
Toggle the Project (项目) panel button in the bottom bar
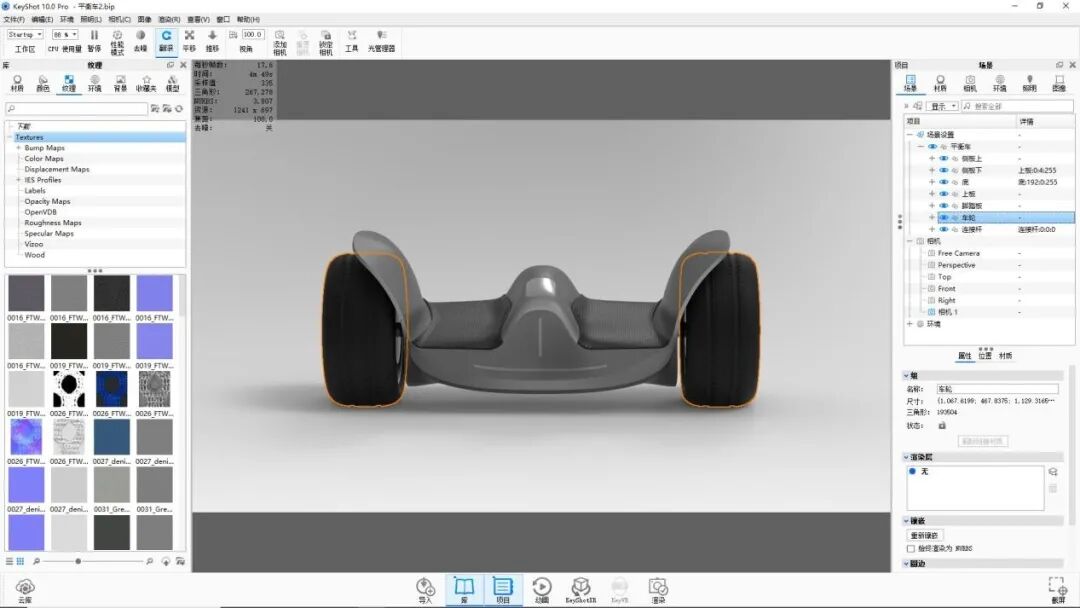(503, 590)
